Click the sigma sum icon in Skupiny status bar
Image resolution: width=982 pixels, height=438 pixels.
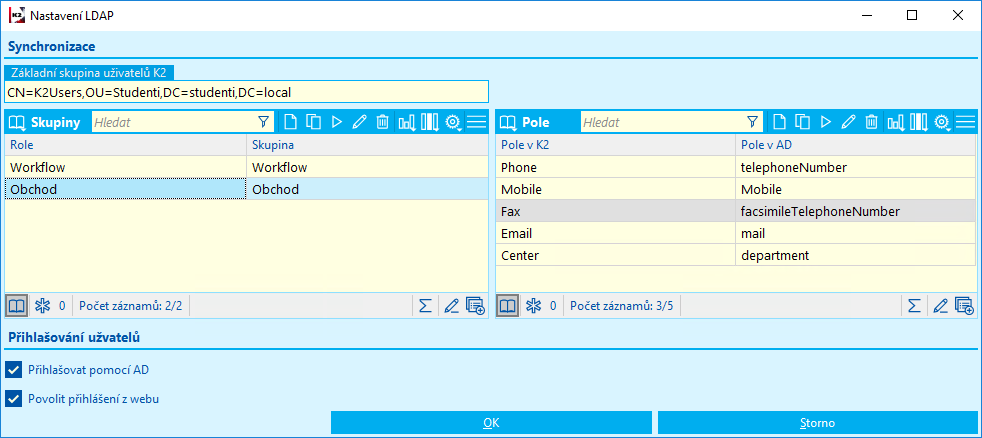tap(425, 306)
